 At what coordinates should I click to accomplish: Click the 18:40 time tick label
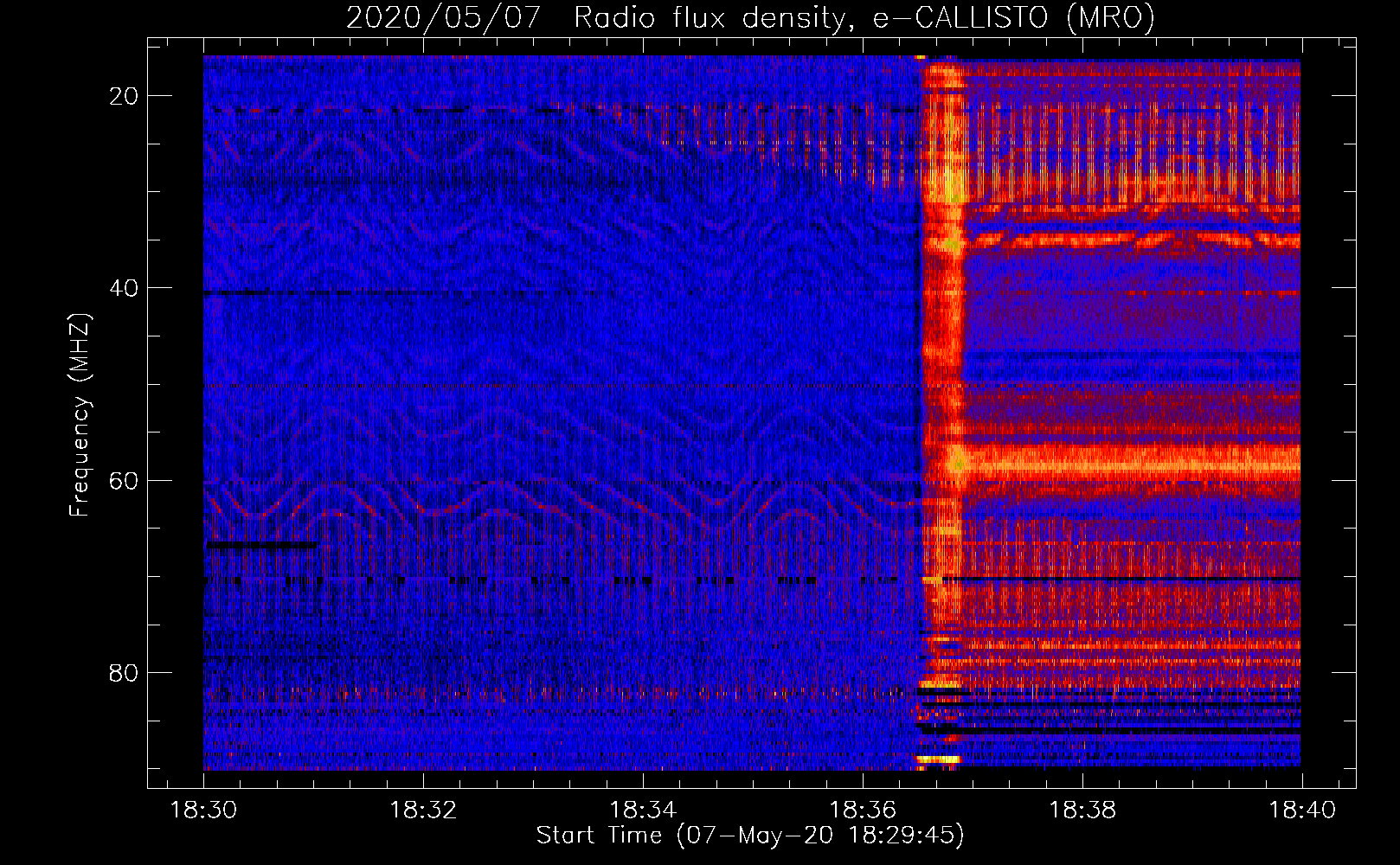pyautogui.click(x=1302, y=811)
